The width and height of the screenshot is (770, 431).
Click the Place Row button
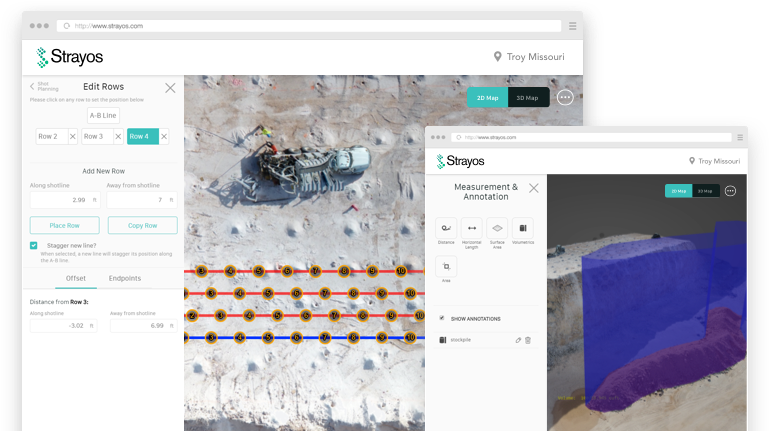tap(64, 225)
